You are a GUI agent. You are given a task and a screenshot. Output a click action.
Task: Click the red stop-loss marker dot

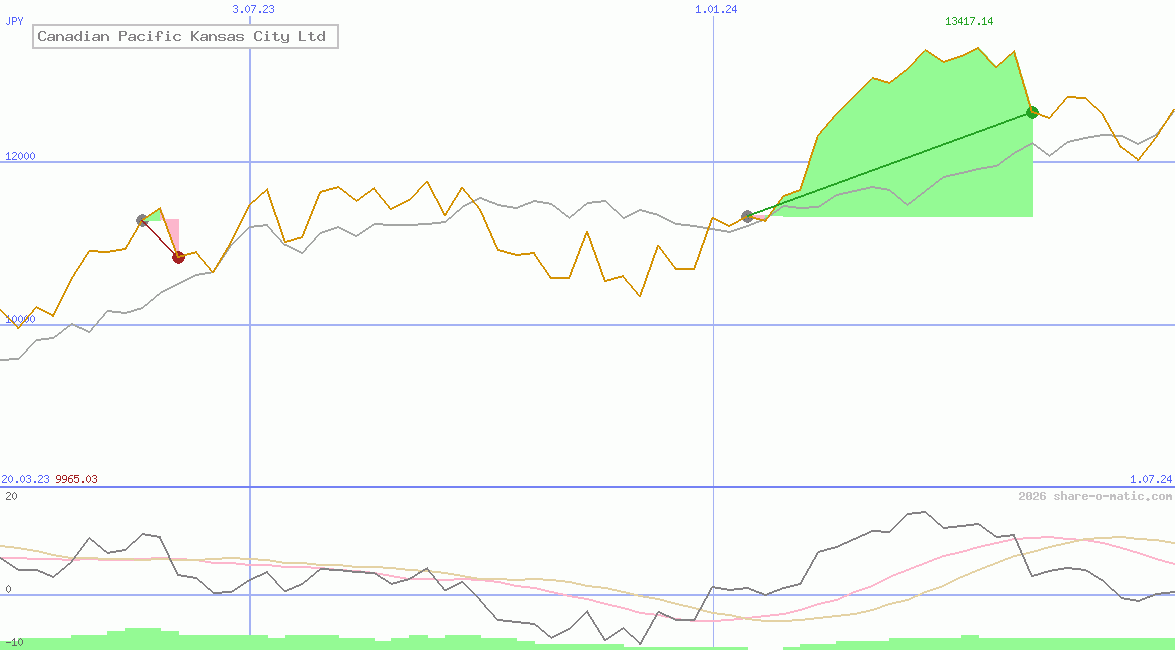pyautogui.click(x=178, y=257)
